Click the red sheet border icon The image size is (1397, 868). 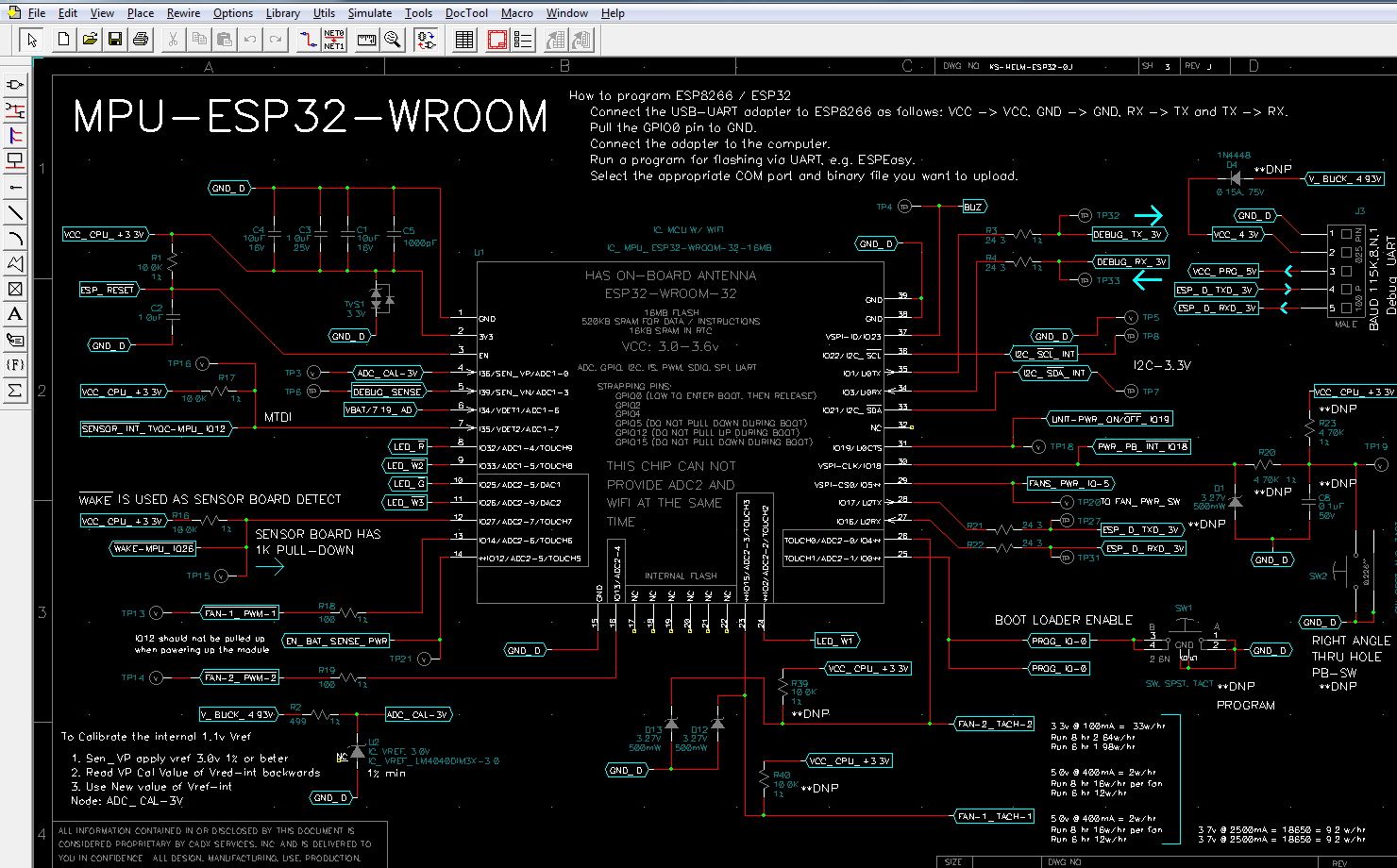tap(497, 40)
